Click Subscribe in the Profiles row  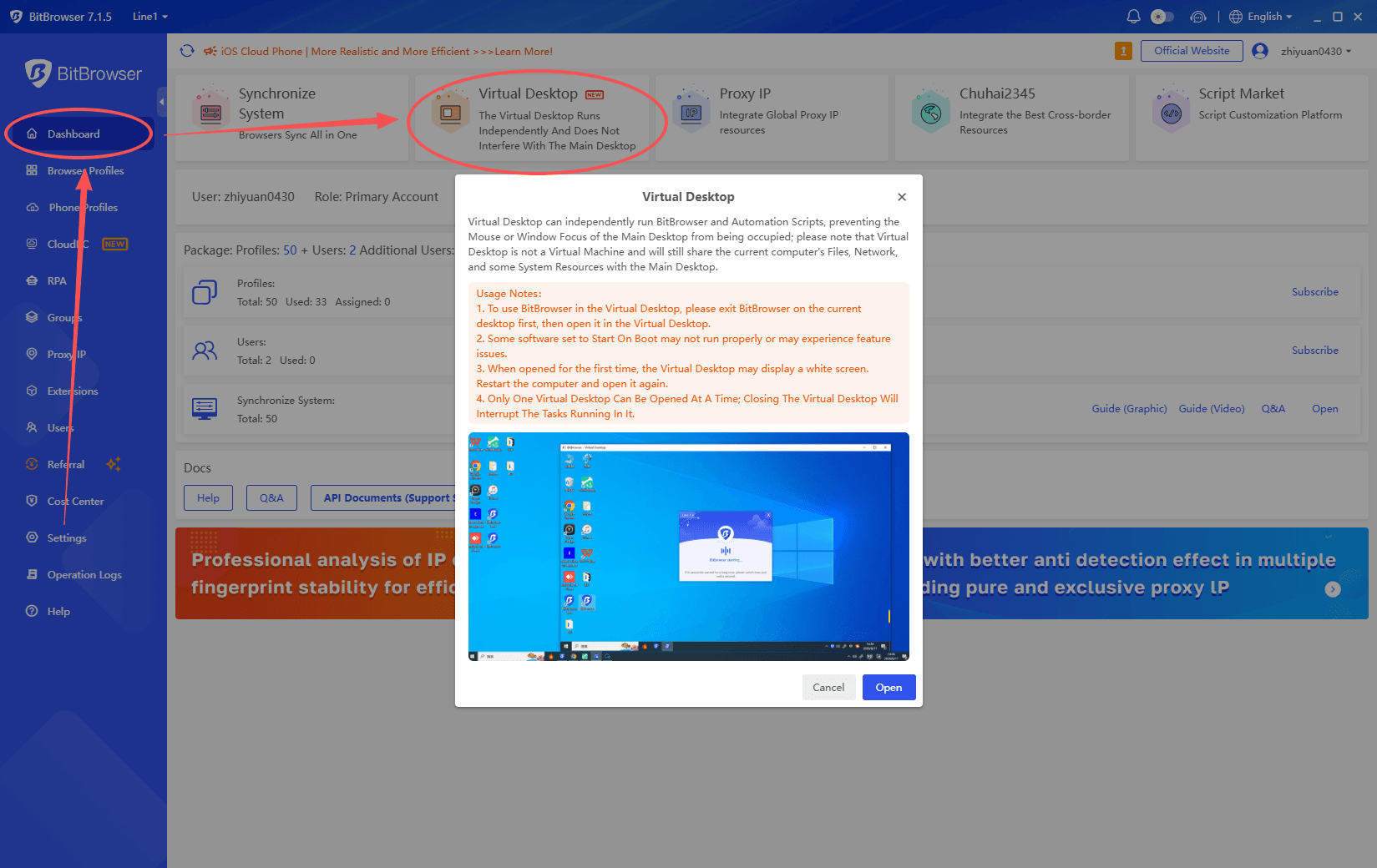click(1314, 292)
